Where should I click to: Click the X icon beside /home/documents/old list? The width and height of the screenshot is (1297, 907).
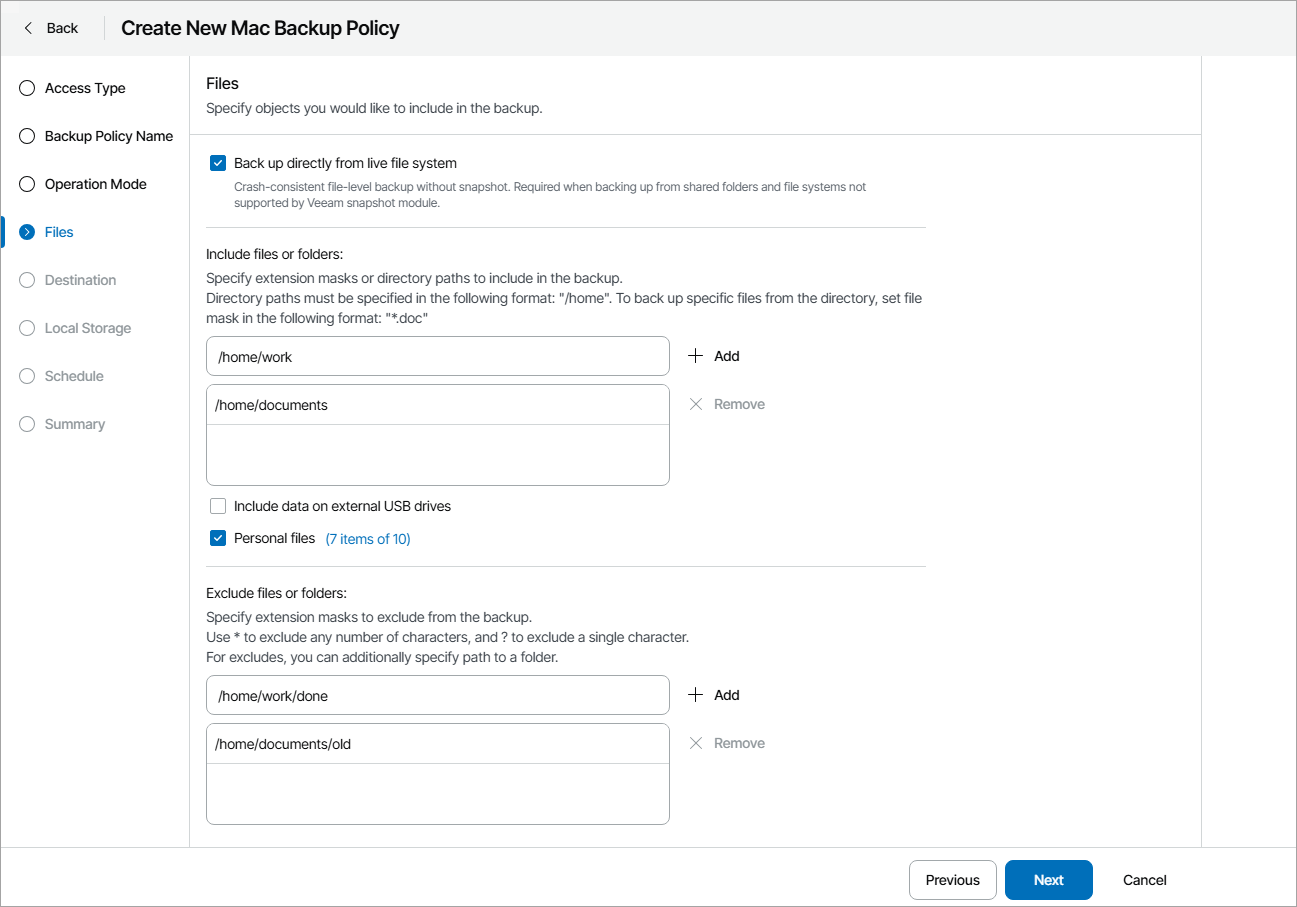(696, 743)
